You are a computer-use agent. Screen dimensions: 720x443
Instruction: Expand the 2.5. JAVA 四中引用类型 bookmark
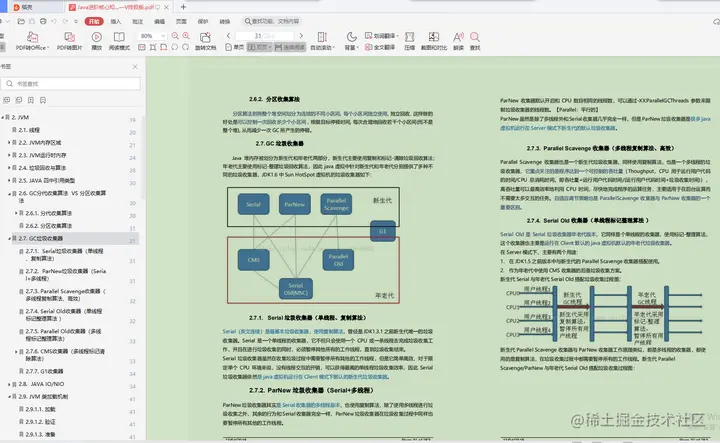(x=9, y=180)
